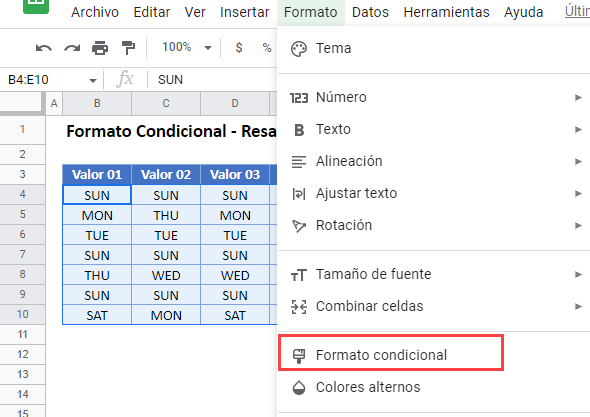
Task: Open the name box B4:E10 dropdown arrow
Action: [93, 80]
